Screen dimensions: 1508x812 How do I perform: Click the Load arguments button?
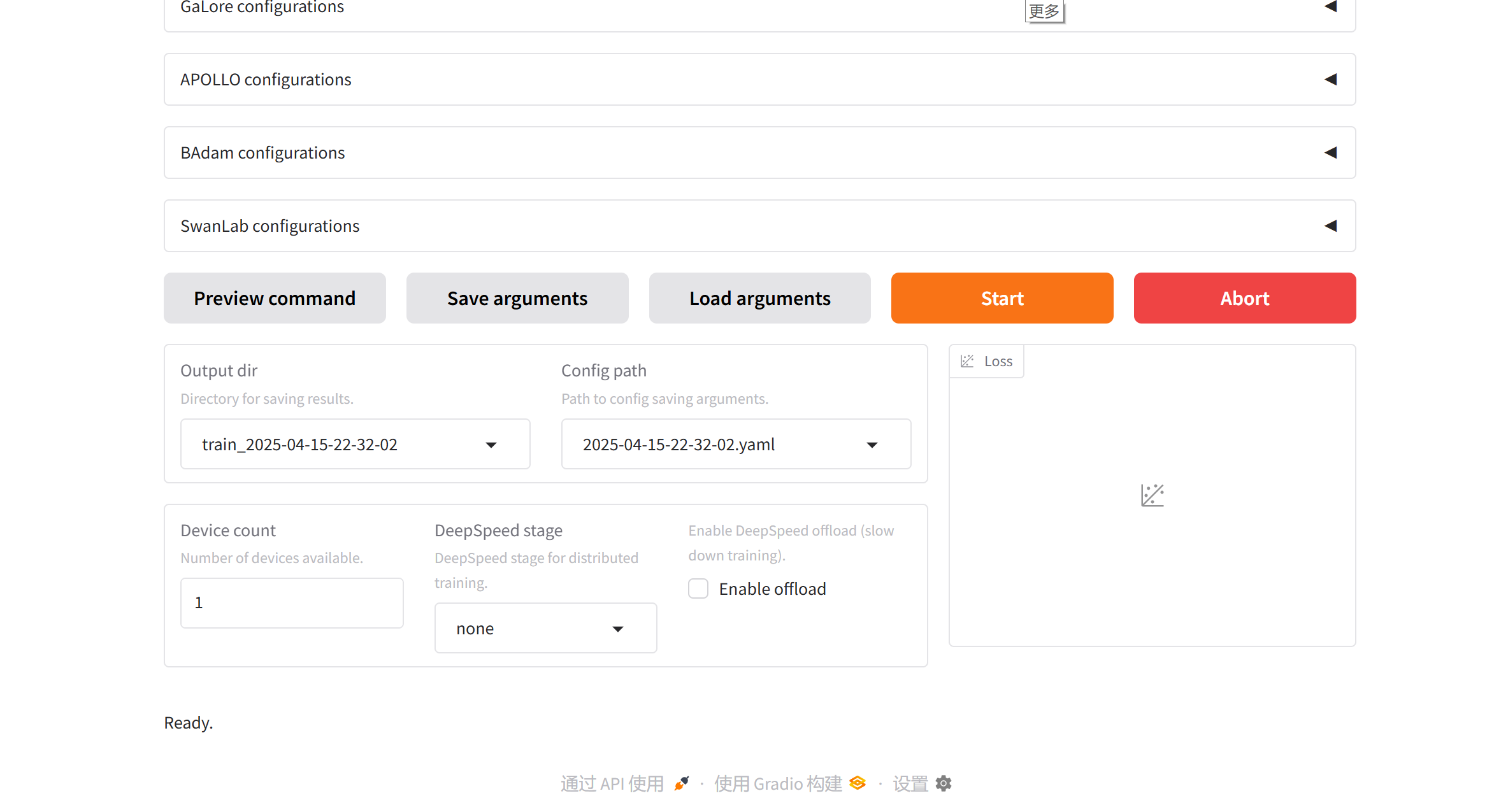(x=759, y=298)
